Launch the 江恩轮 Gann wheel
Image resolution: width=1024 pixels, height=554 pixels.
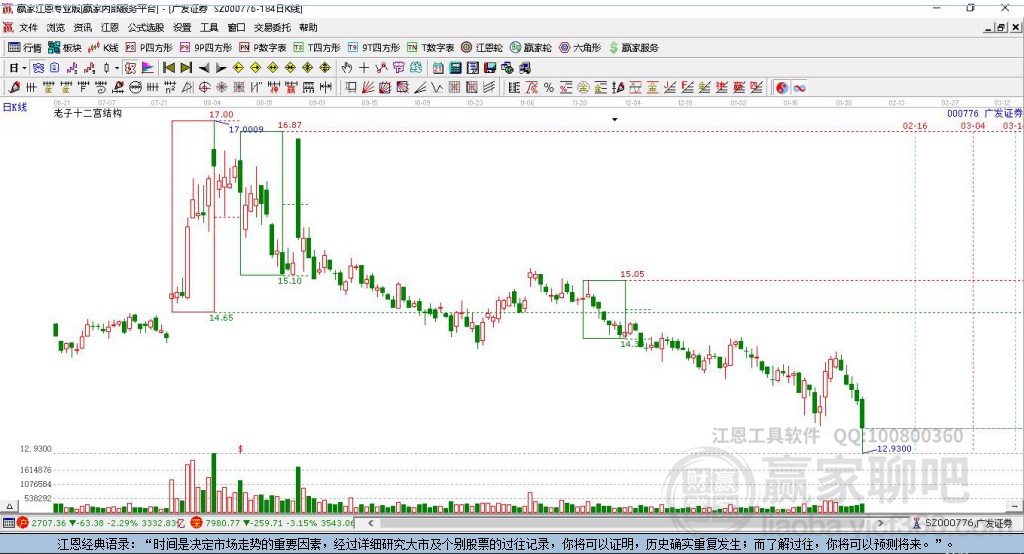[x=482, y=48]
